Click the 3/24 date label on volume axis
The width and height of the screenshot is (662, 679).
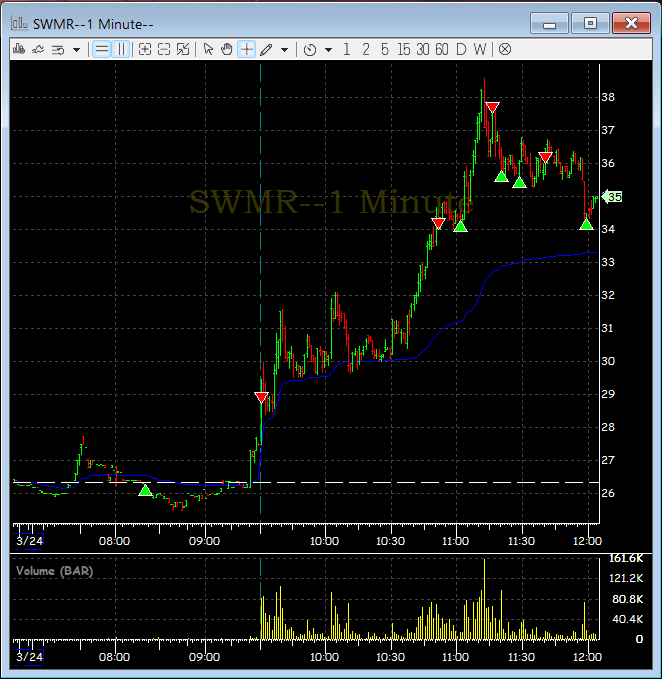pyautogui.click(x=29, y=657)
